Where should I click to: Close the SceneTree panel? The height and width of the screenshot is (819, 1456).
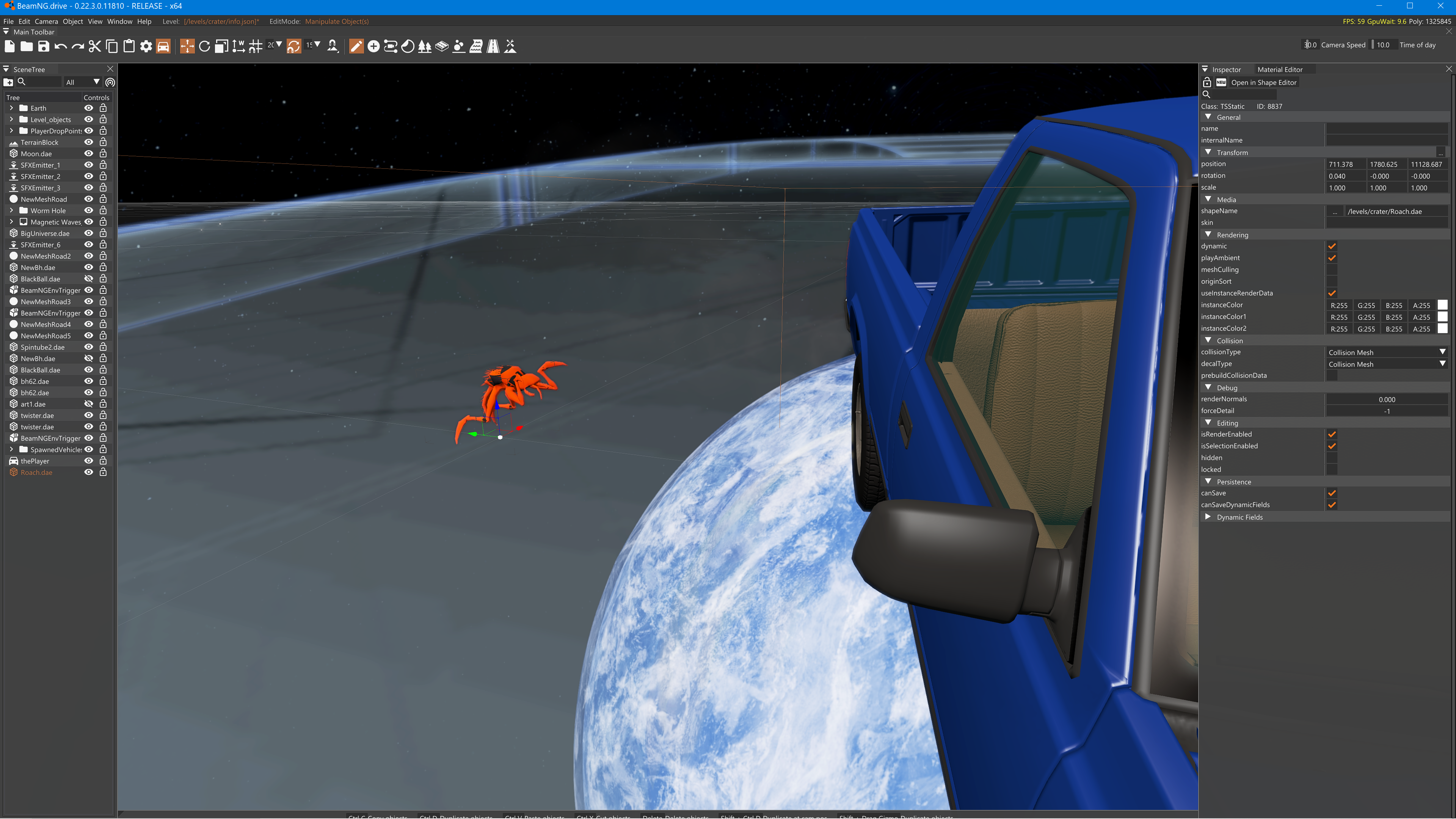110,69
